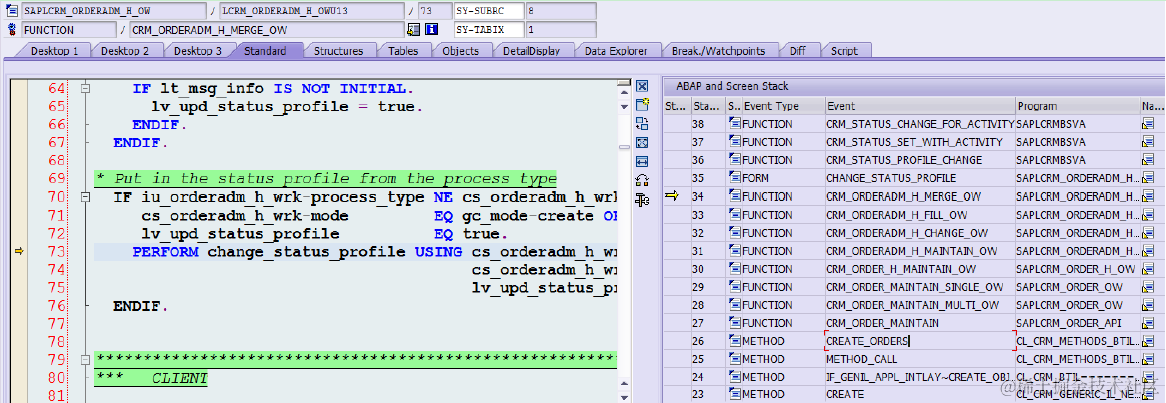The image size is (1166, 403).
Task: Open the Tables tab
Action: coord(403,51)
